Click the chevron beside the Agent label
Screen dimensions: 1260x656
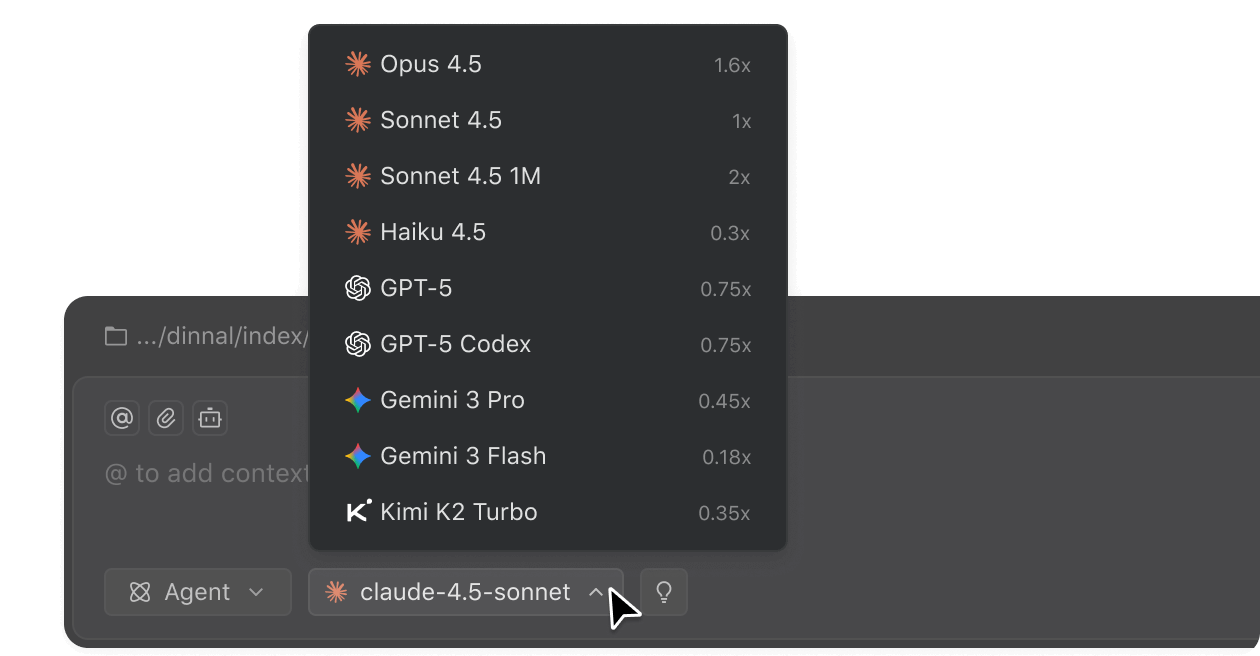256,592
